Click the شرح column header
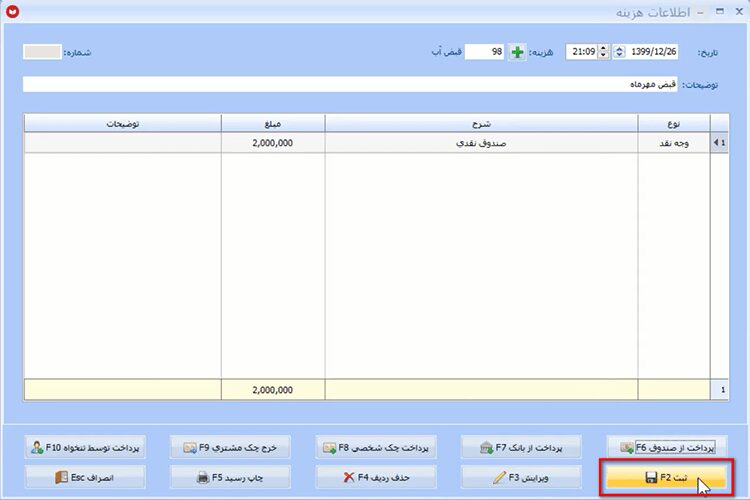The height and width of the screenshot is (500, 750). click(481, 123)
